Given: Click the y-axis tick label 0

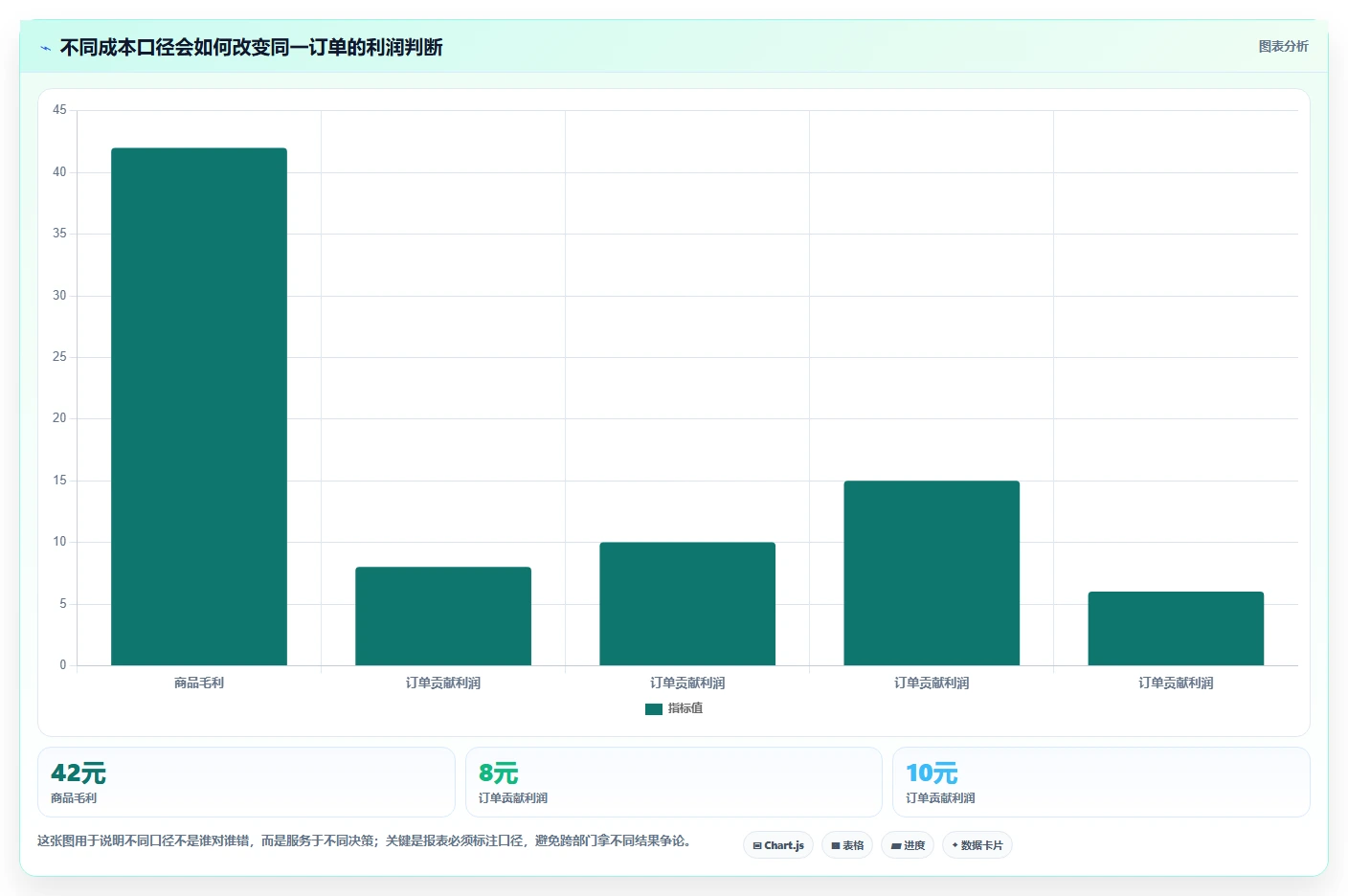Looking at the screenshot, I should (x=63, y=665).
